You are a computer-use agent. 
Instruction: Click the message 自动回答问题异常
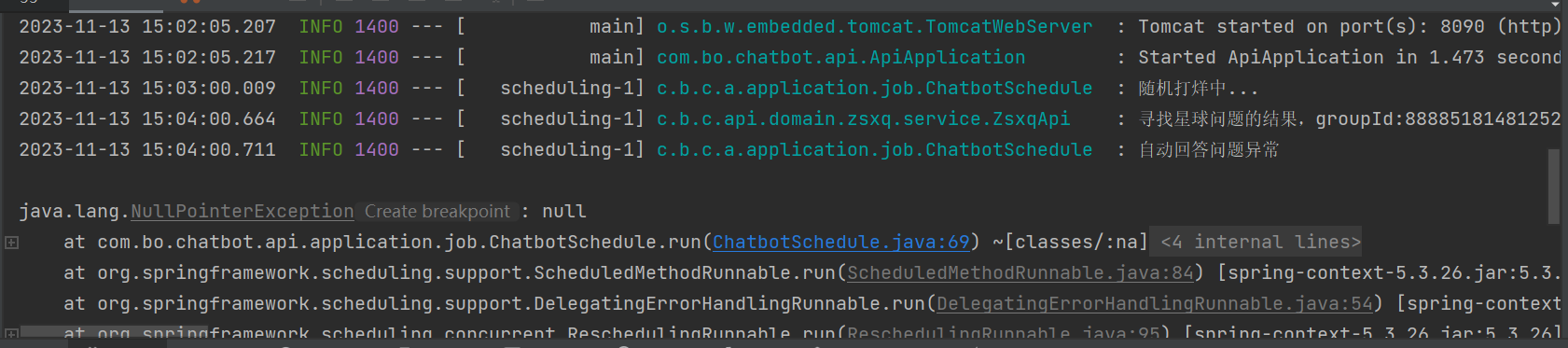(1209, 149)
